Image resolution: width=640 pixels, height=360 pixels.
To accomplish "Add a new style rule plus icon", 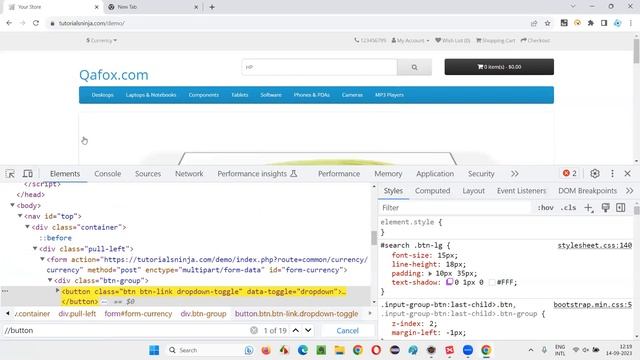I will (588, 208).
